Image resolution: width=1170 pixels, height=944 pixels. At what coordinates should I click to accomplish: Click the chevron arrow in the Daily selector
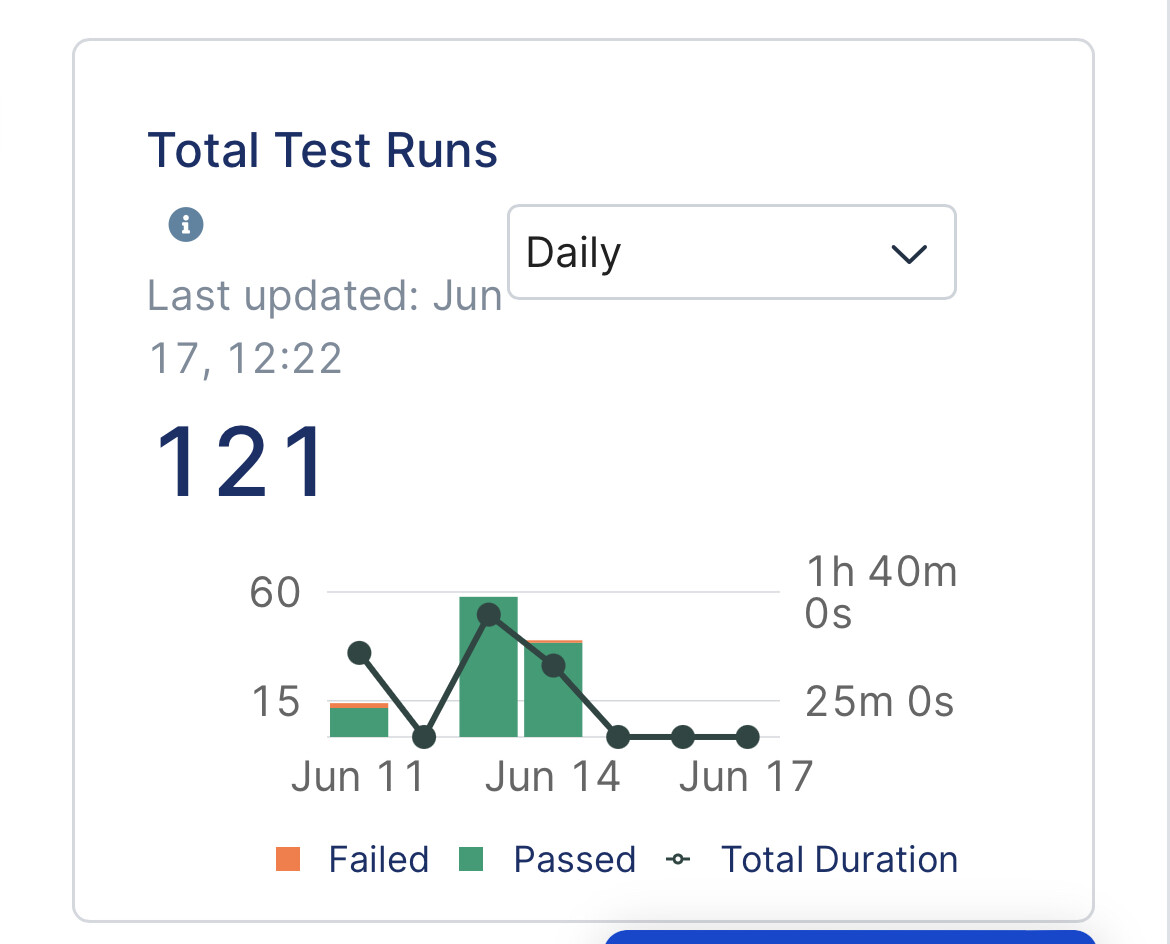point(908,254)
